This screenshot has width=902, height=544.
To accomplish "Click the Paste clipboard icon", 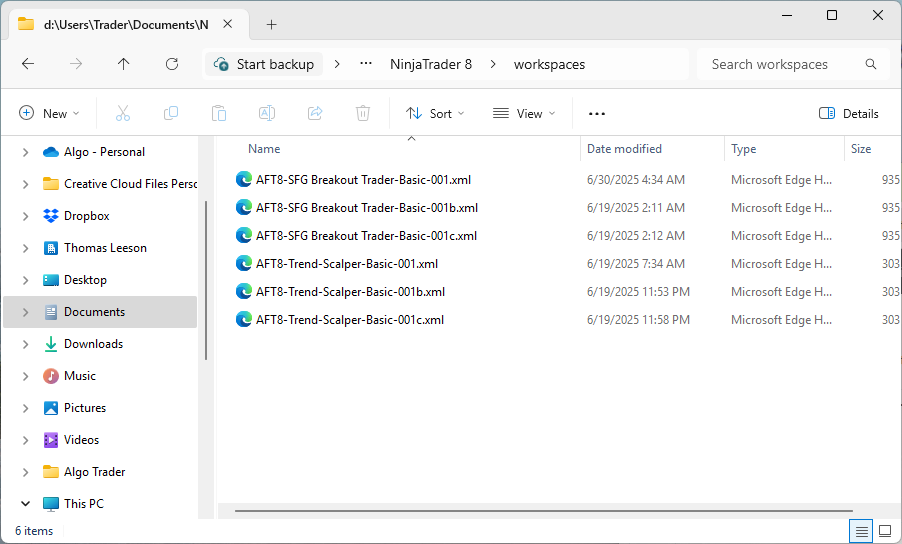I will pyautogui.click(x=219, y=113).
